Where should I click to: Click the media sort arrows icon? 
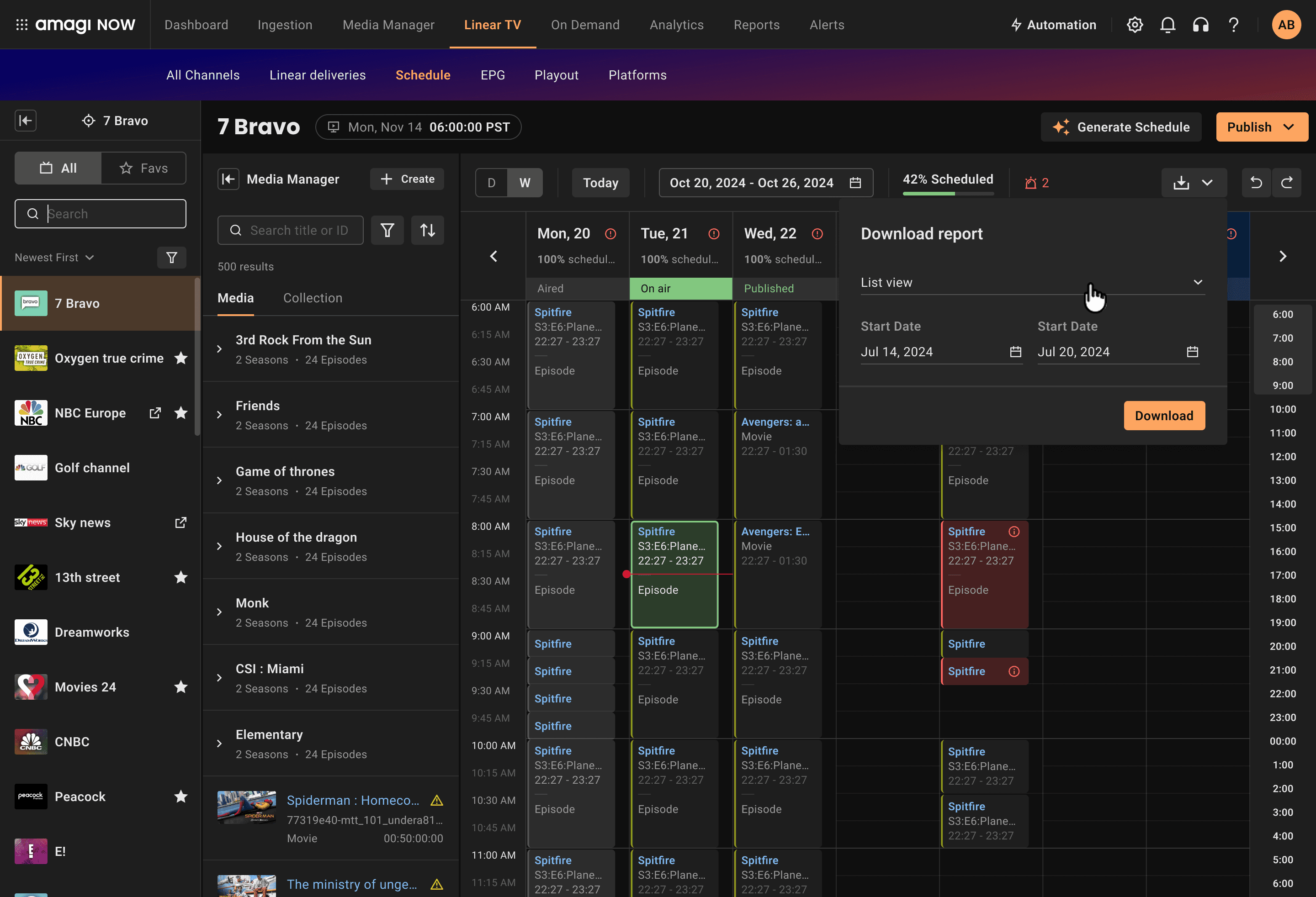click(x=428, y=230)
